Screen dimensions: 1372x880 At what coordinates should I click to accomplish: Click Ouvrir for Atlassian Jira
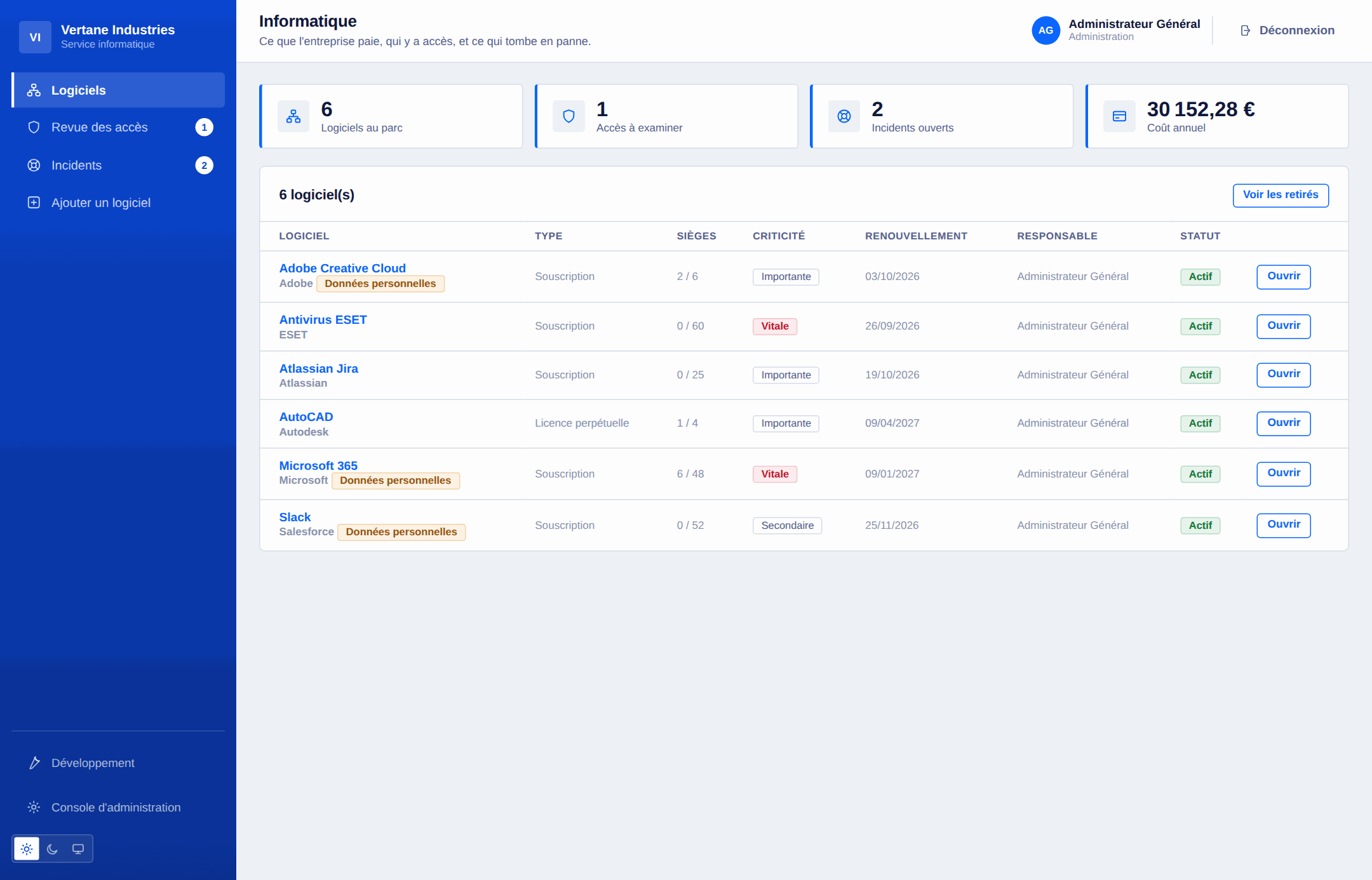1284,375
